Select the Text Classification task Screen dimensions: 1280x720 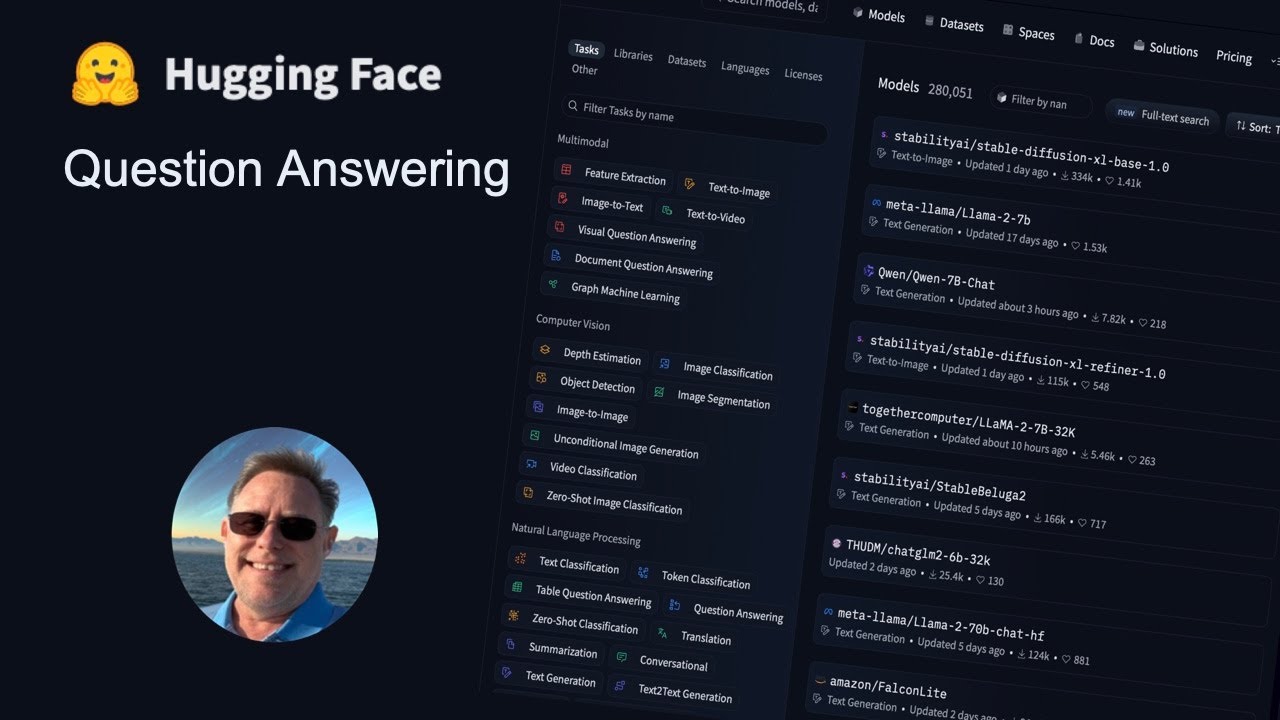click(567, 564)
